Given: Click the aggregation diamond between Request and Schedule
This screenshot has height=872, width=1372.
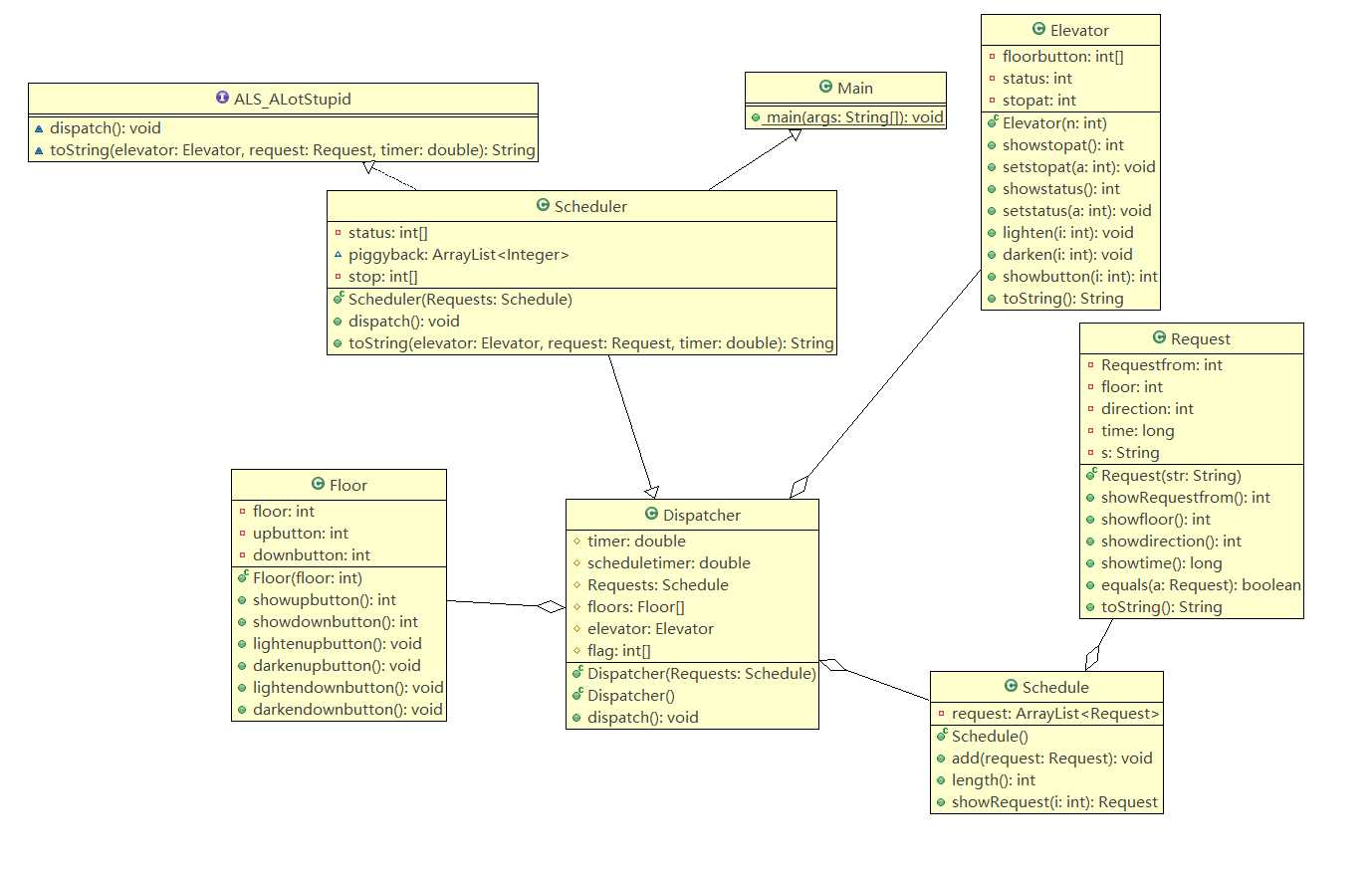Looking at the screenshot, I should 1092,658.
